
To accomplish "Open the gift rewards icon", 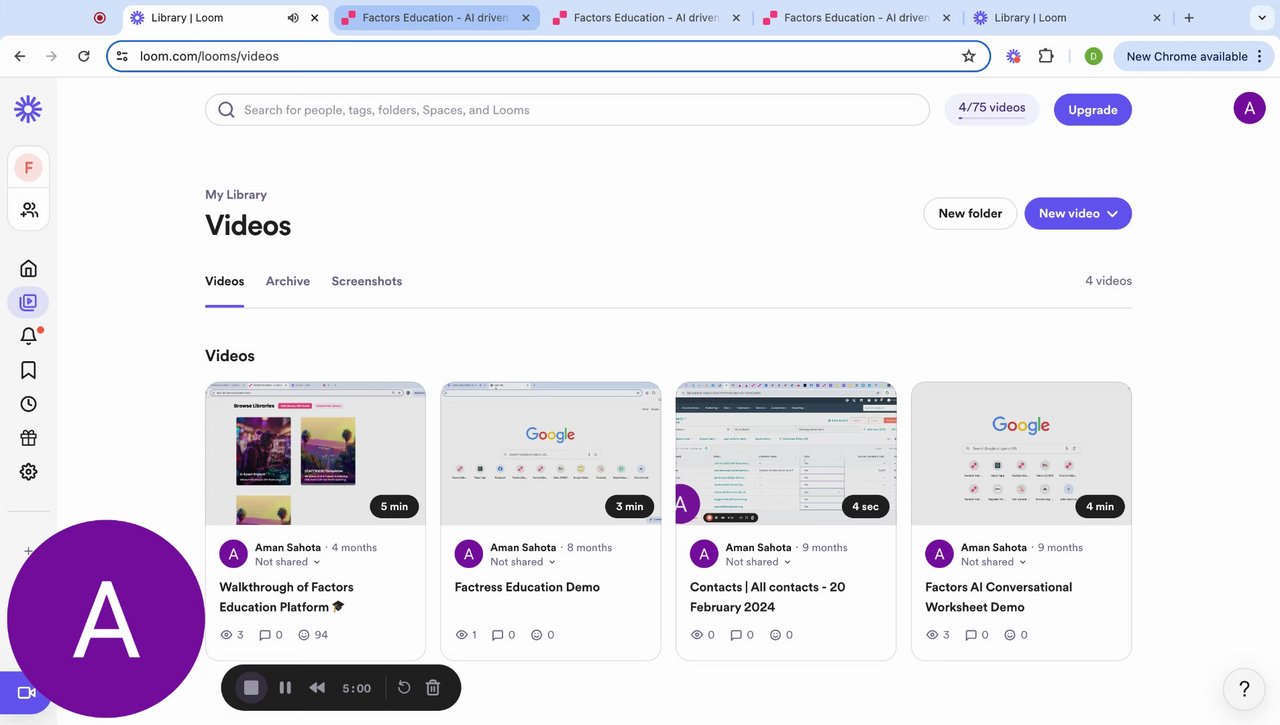I will [x=28, y=438].
